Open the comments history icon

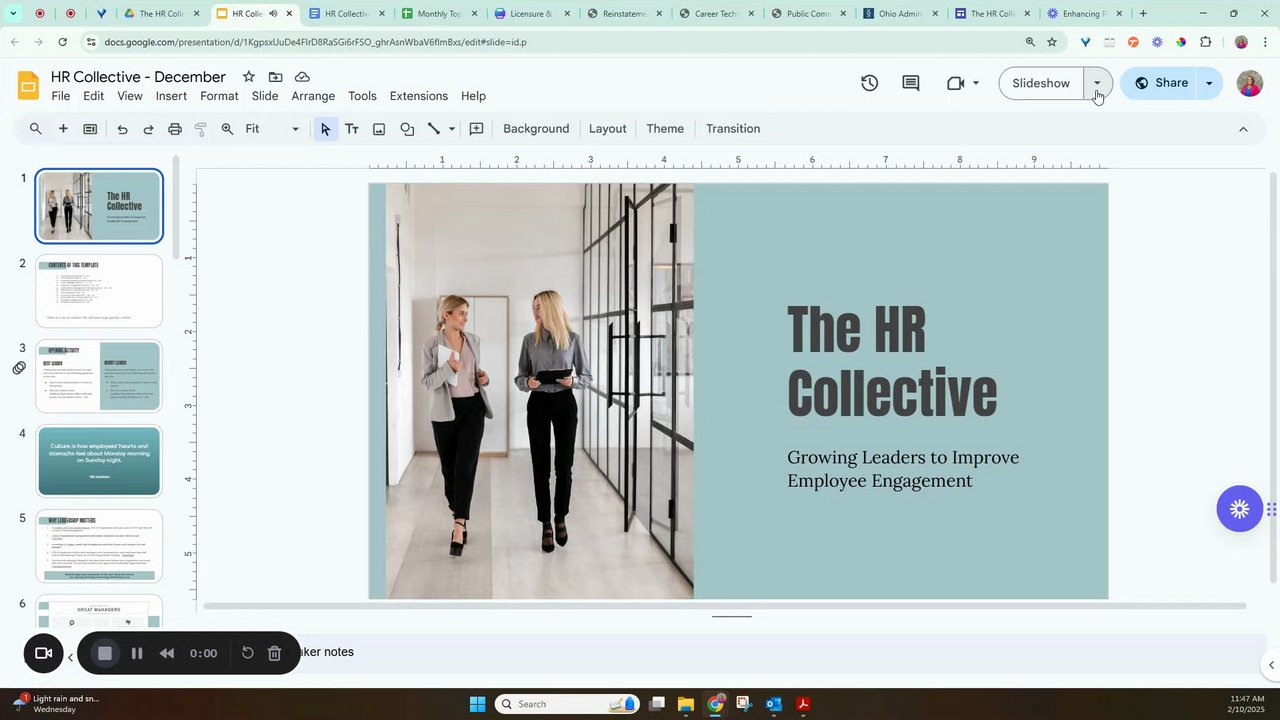pos(911,83)
